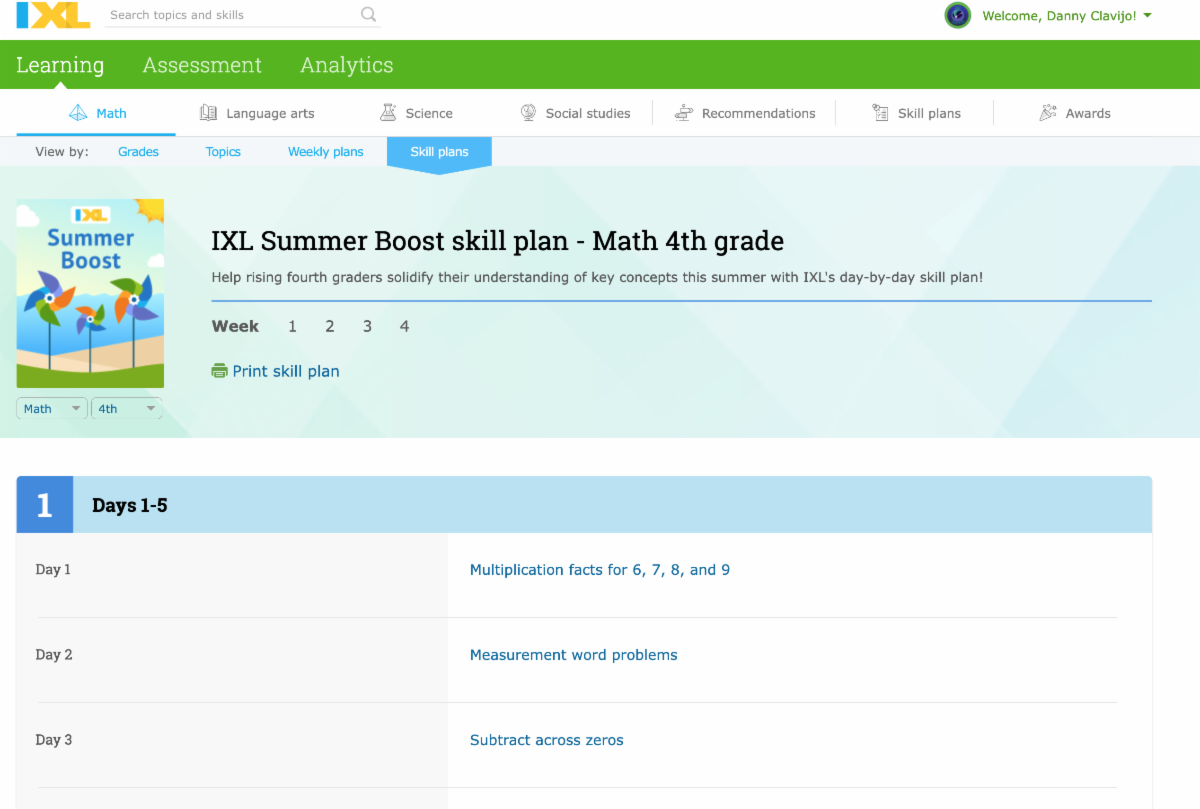Open Subtract across zeros skill
The width and height of the screenshot is (1200, 809).
[x=547, y=740]
